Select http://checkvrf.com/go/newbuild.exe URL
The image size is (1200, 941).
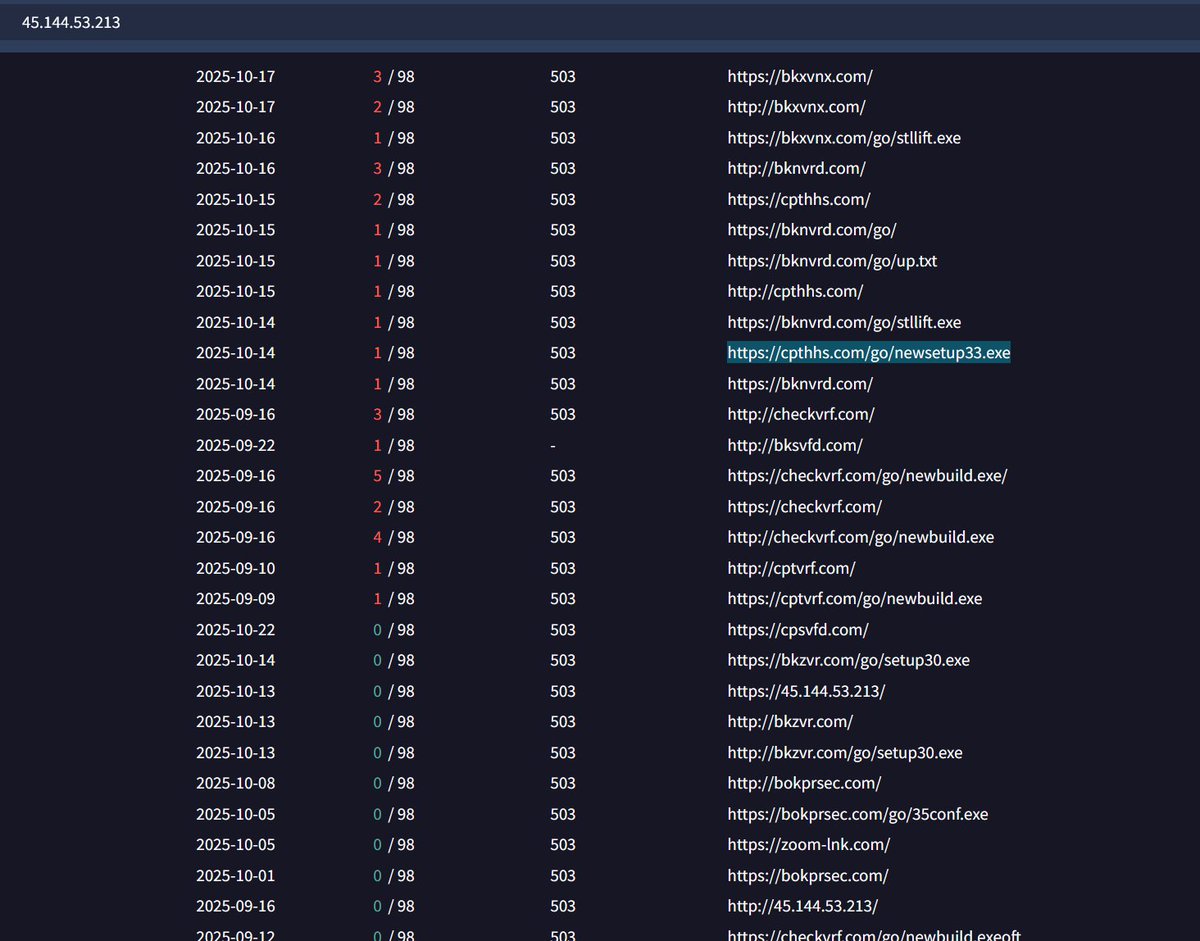click(x=861, y=537)
